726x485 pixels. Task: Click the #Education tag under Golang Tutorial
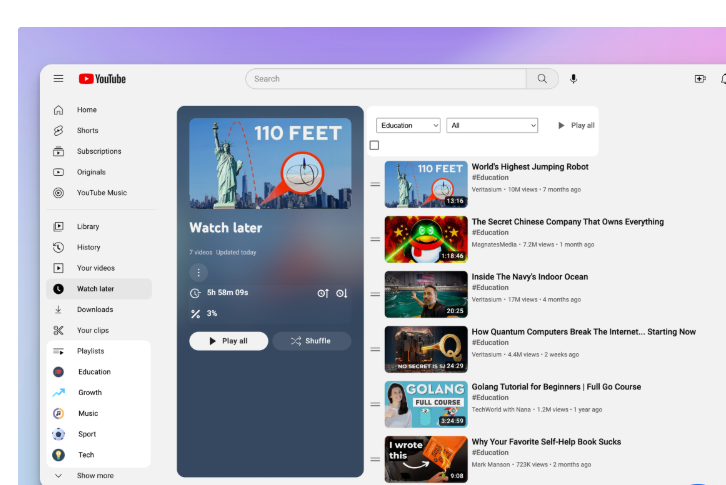[490, 397]
